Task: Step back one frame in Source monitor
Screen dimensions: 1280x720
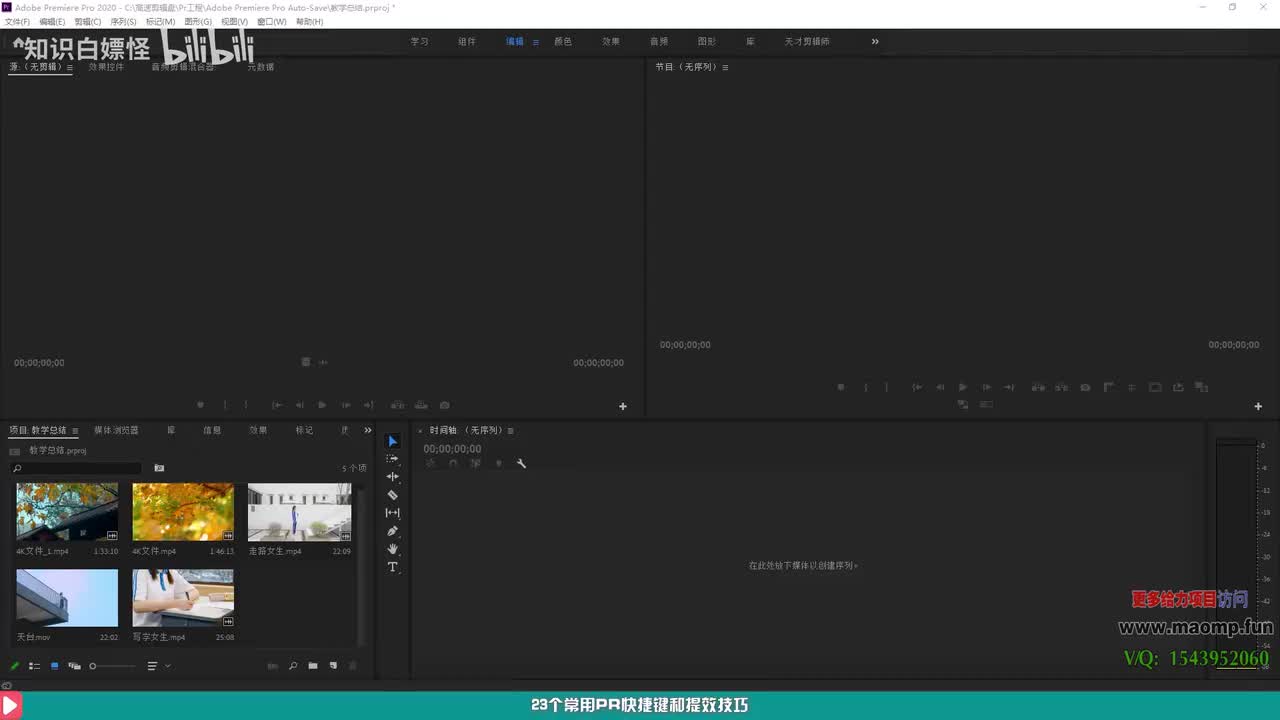Action: coord(299,405)
